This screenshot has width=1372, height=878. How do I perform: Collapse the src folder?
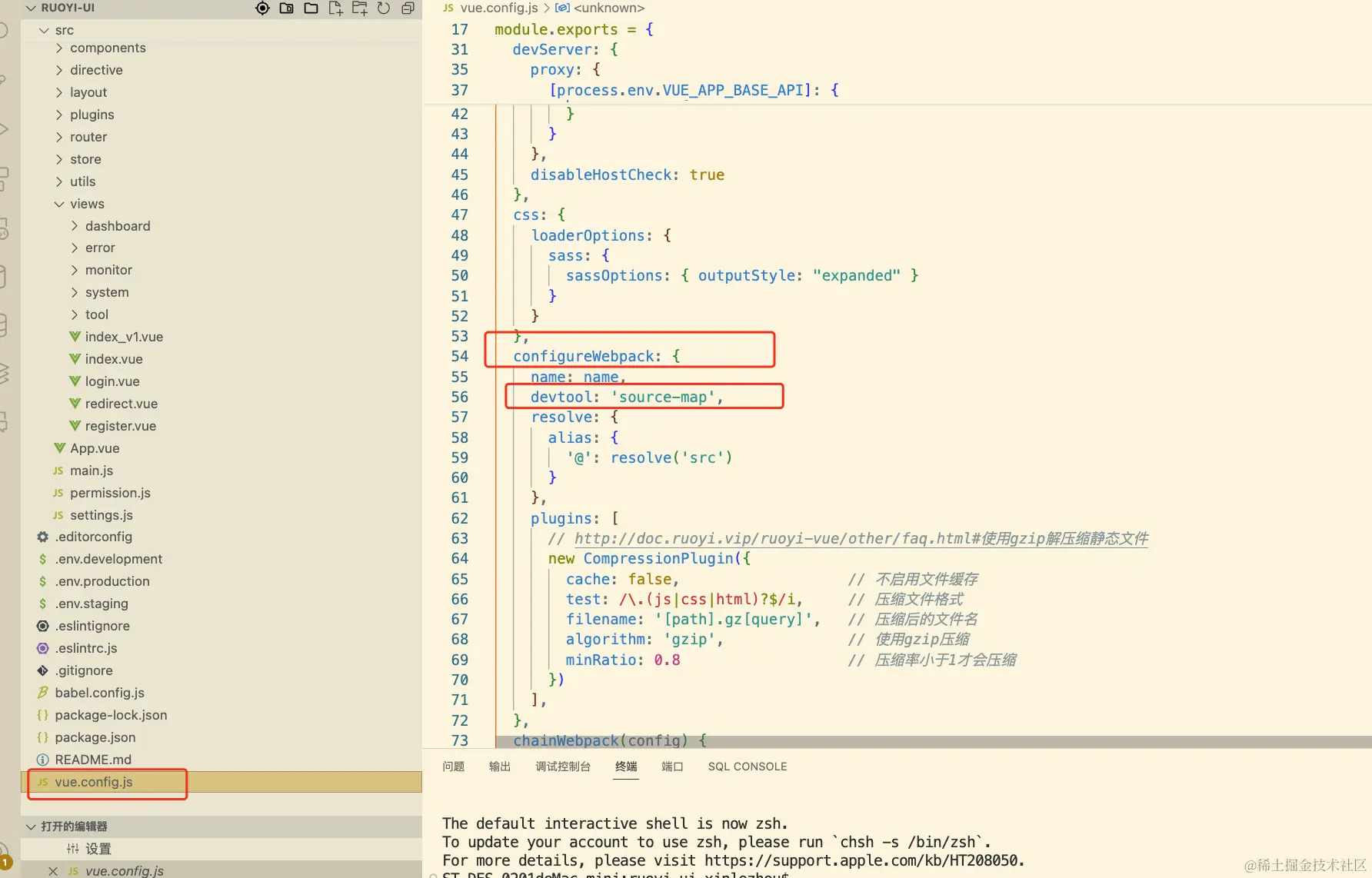pyautogui.click(x=45, y=30)
